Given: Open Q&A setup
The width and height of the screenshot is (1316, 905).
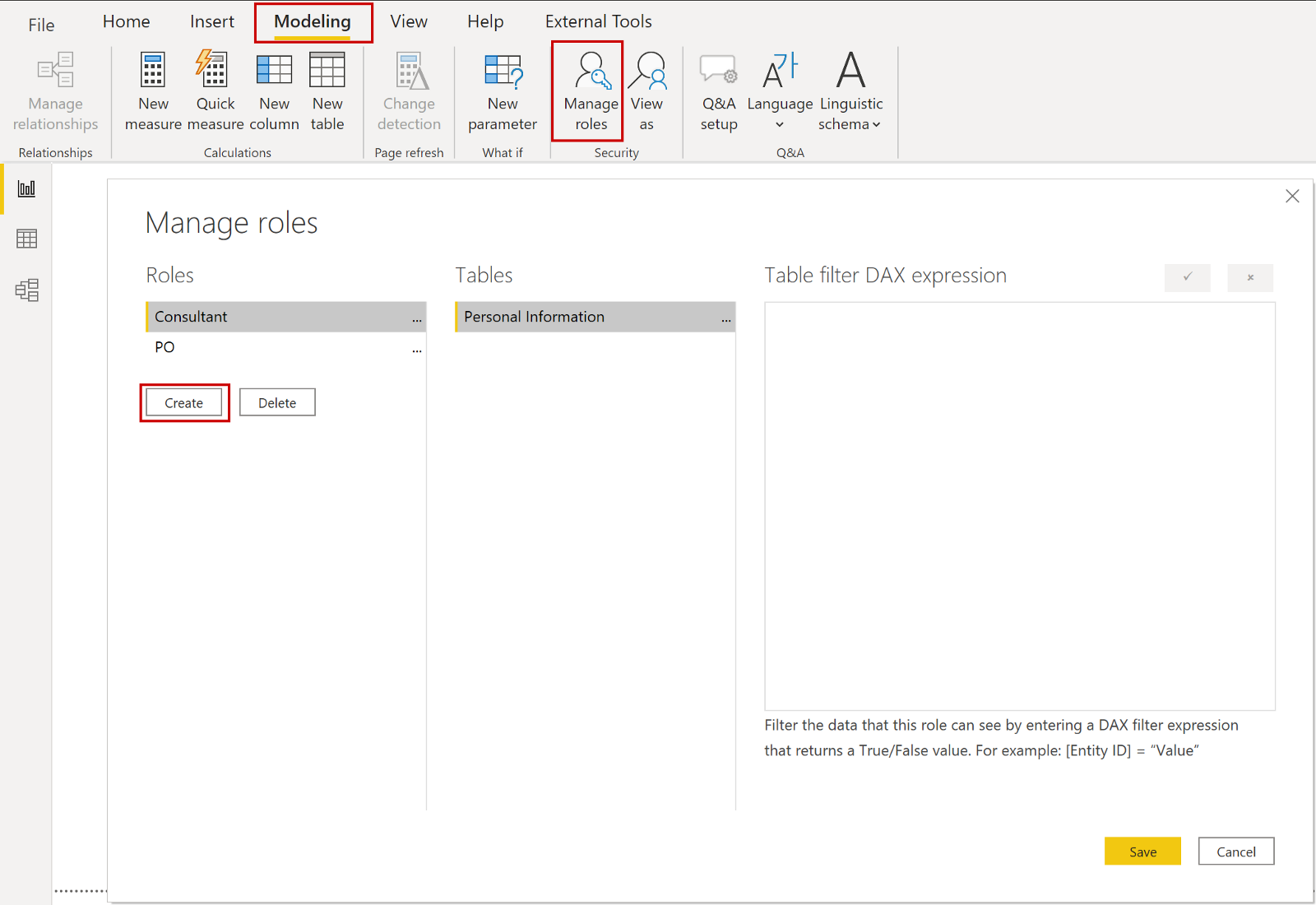Looking at the screenshot, I should coord(717,90).
